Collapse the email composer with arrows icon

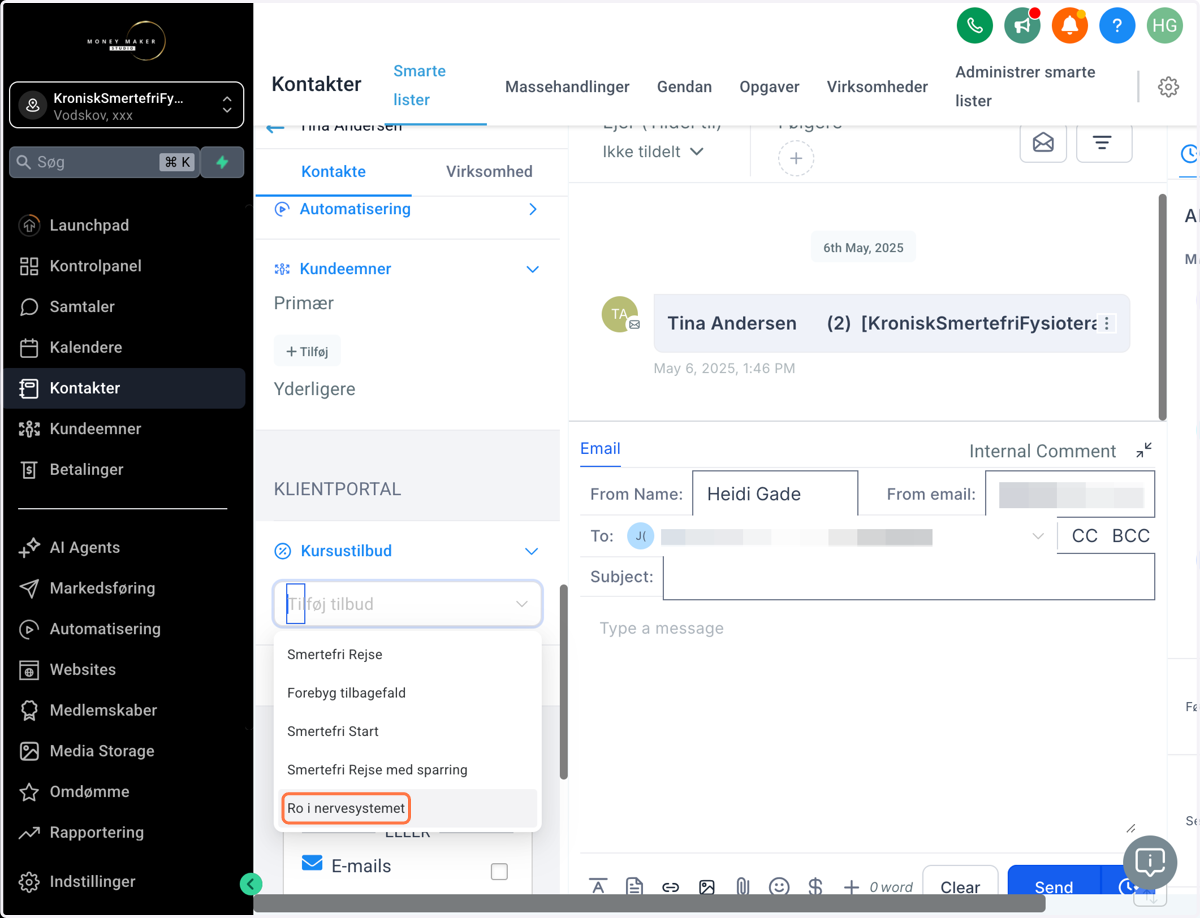click(1144, 450)
